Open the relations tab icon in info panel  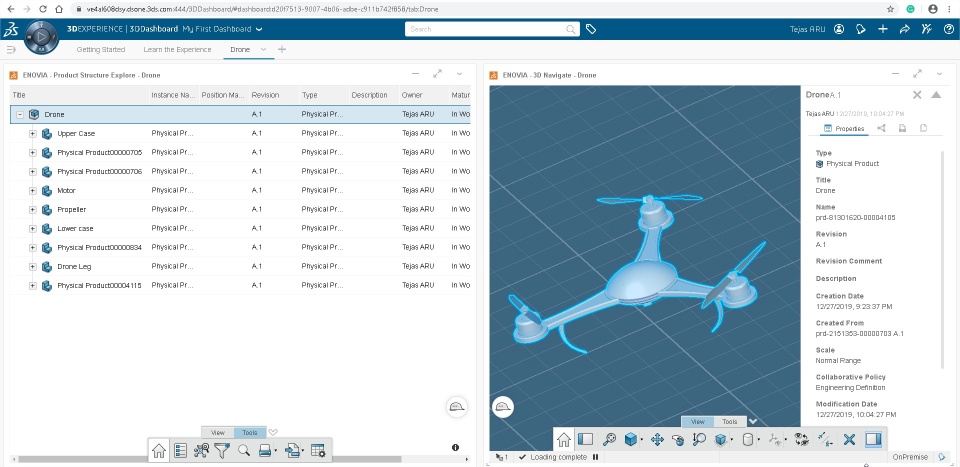pos(881,129)
